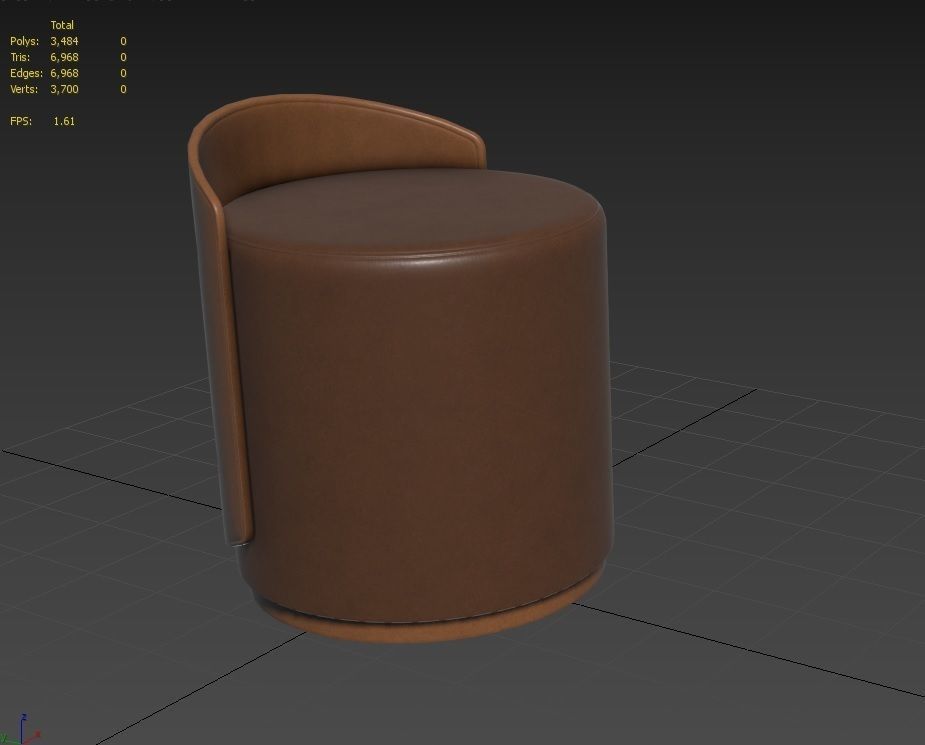Click the Edges label in viewport statistics
The image size is (925, 745).
point(27,73)
